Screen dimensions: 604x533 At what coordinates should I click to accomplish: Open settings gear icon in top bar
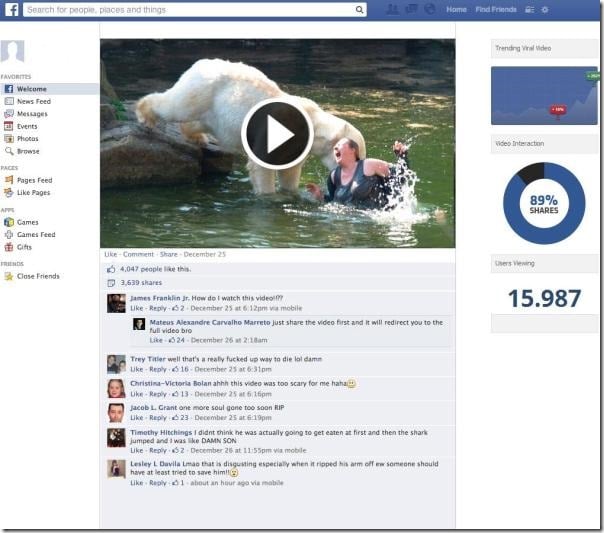tap(545, 10)
